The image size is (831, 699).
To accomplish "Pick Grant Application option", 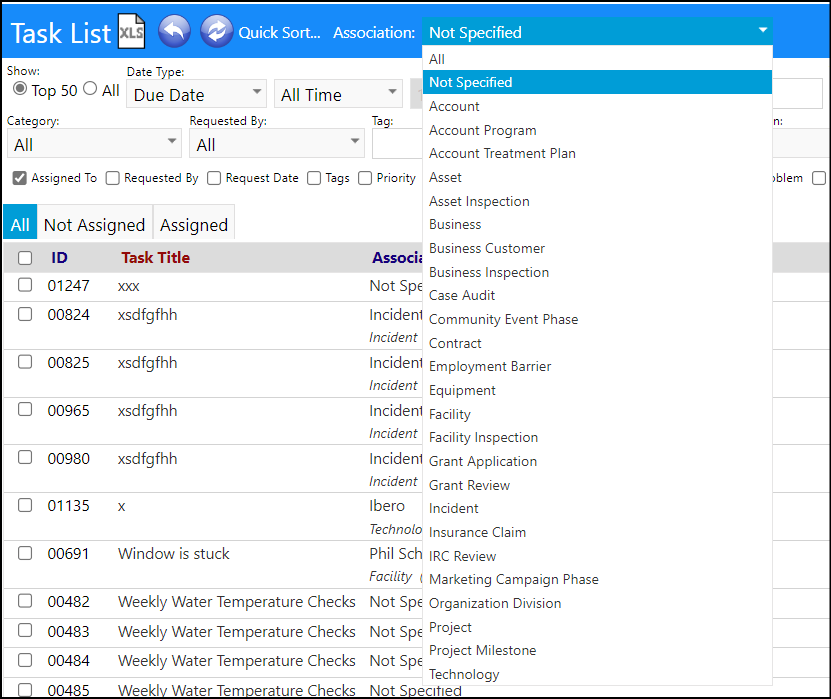I will [x=597, y=461].
